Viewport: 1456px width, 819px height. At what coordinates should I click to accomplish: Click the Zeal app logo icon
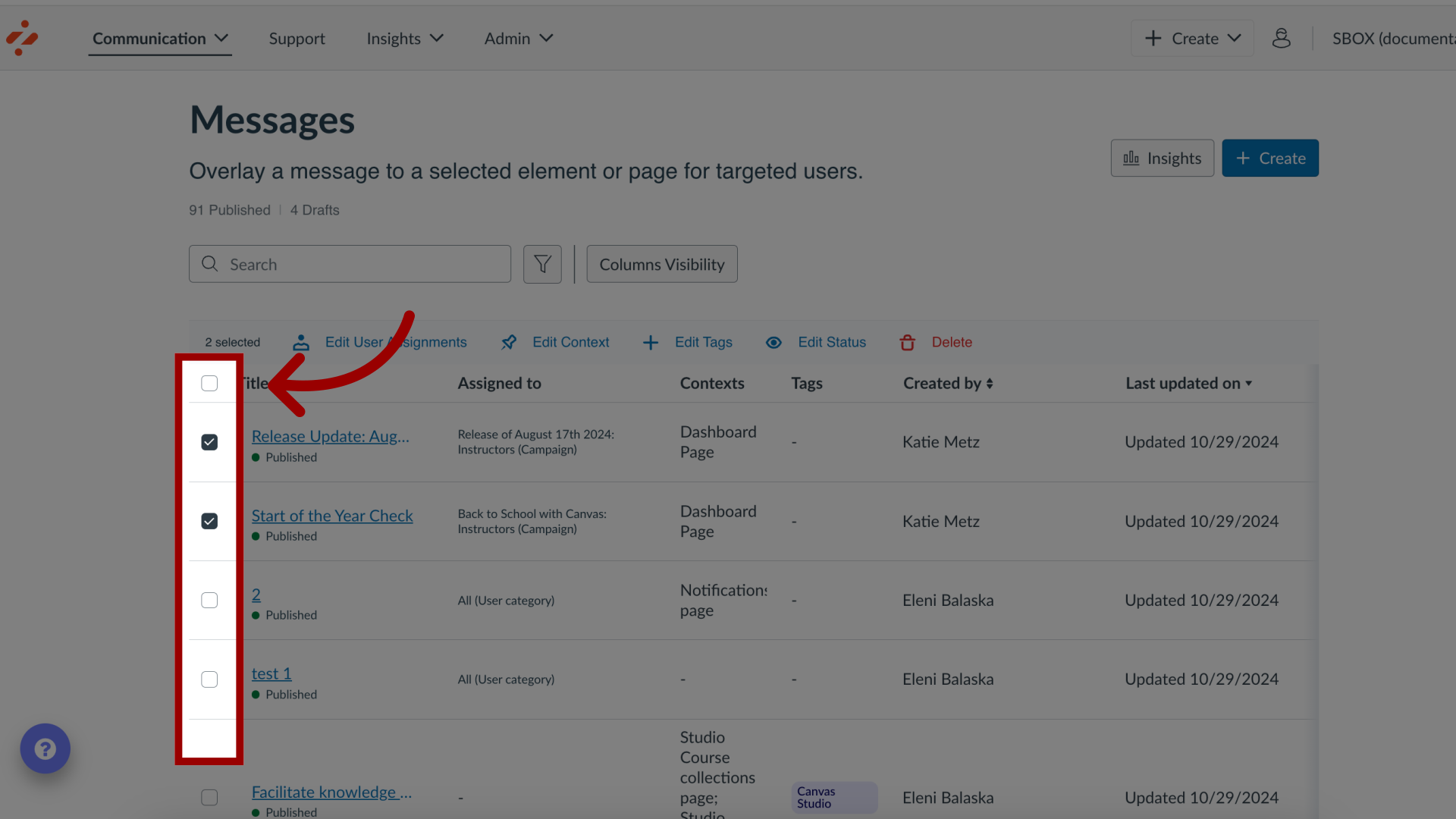[x=22, y=38]
